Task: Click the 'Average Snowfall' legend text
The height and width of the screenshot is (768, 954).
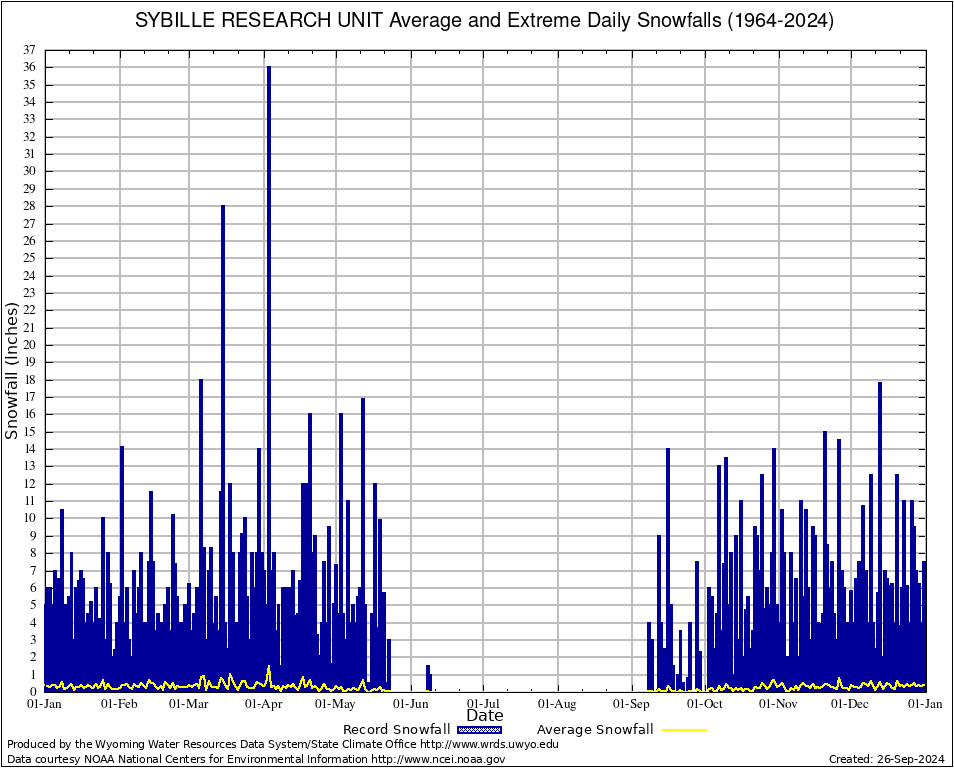Action: 595,729
